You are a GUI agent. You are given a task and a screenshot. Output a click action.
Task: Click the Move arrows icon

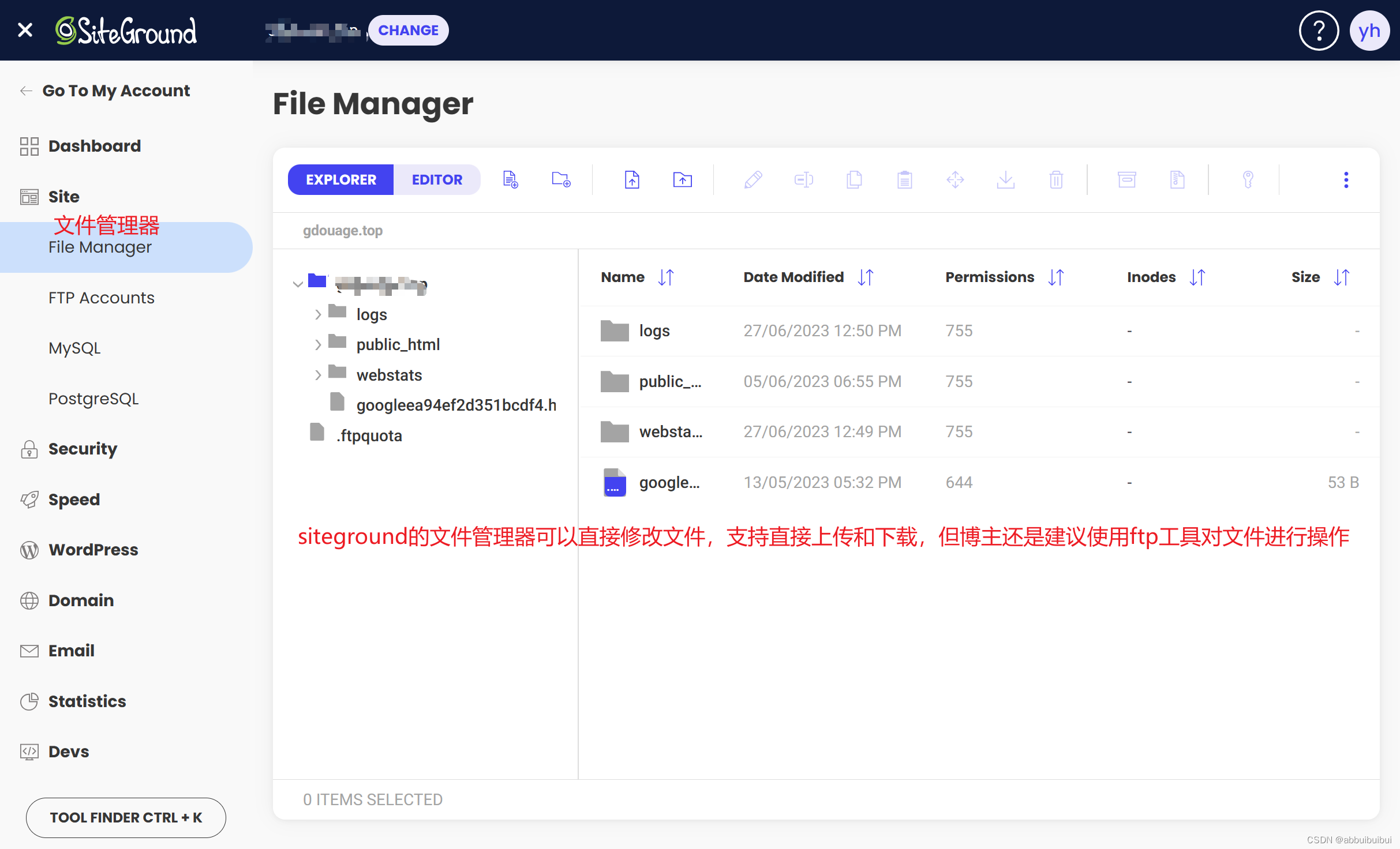pyautogui.click(x=955, y=180)
